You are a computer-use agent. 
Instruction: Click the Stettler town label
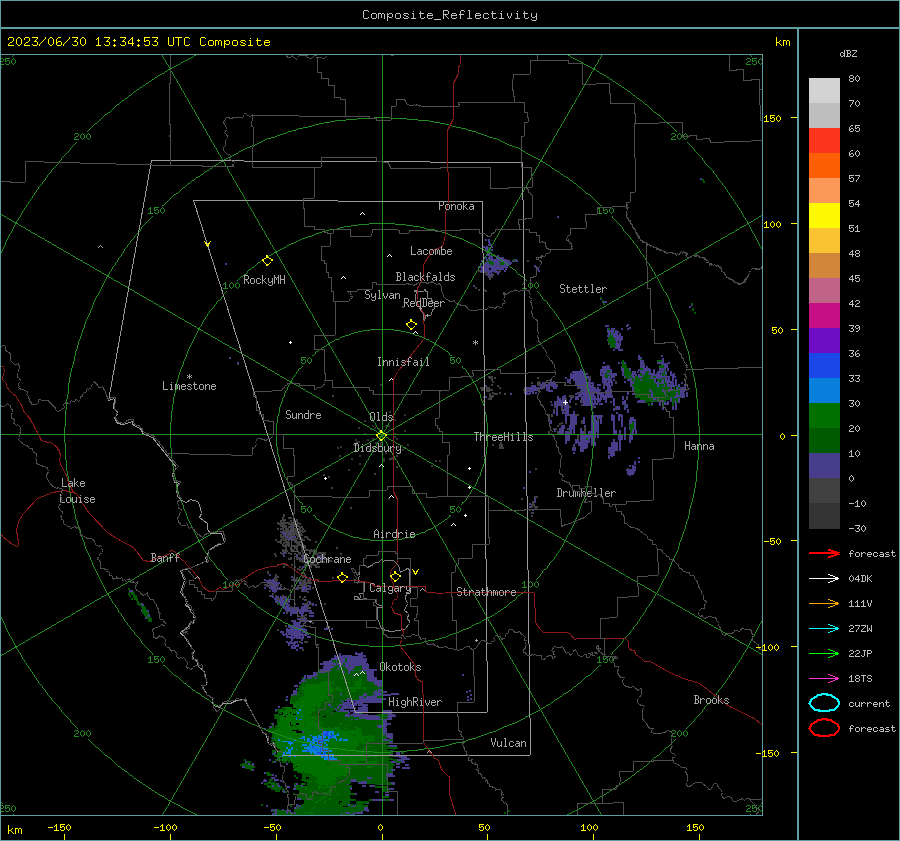coord(583,289)
